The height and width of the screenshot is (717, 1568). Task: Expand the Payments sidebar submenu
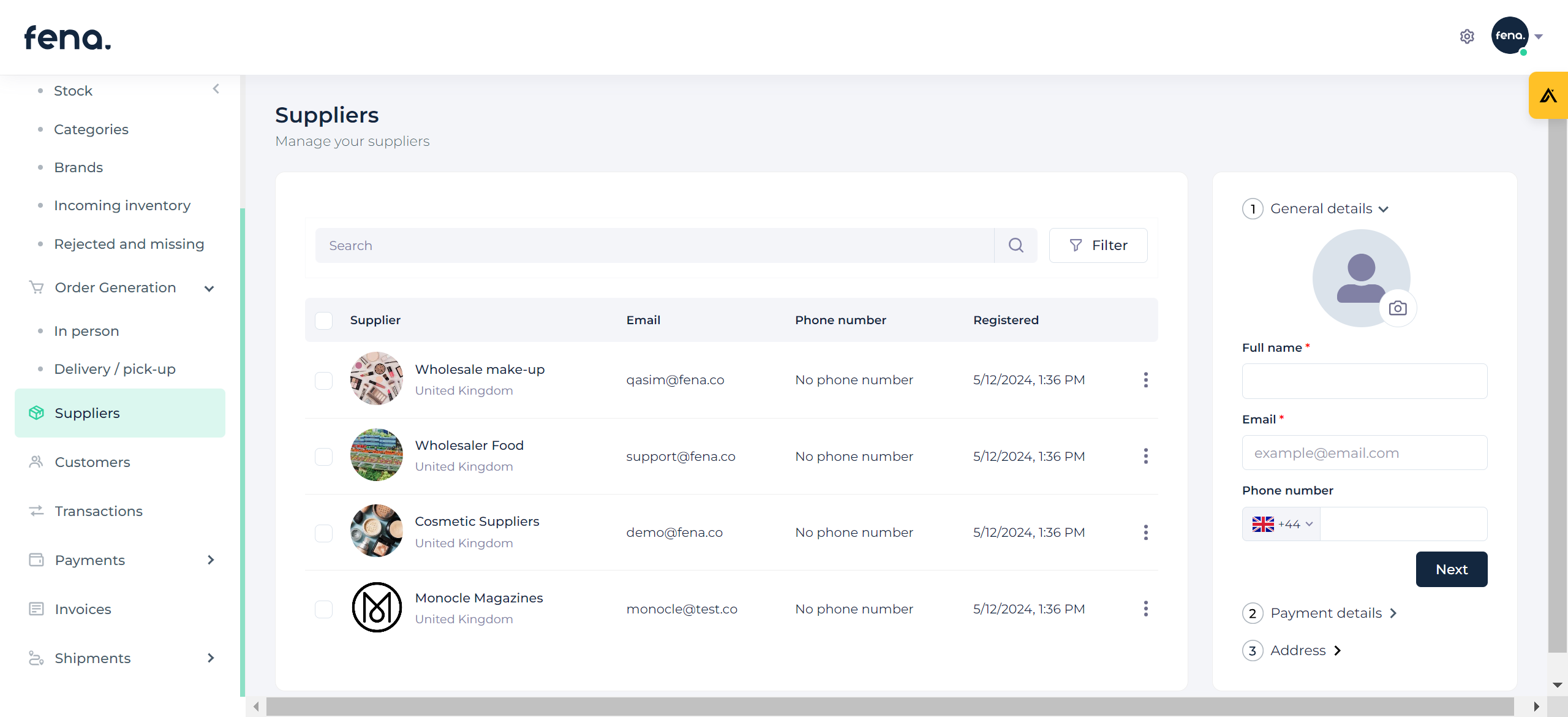click(x=211, y=560)
